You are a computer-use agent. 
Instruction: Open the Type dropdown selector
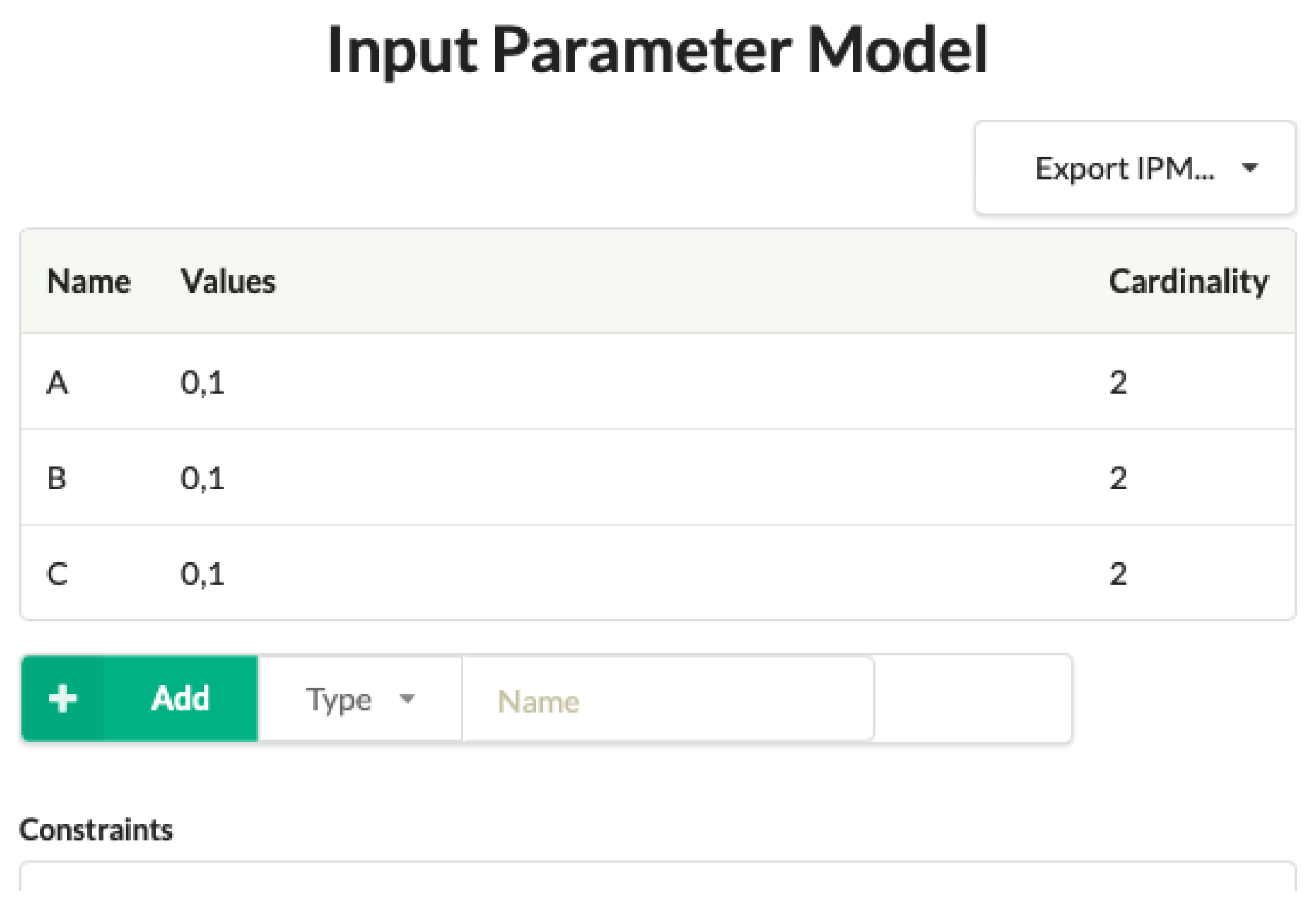tap(359, 698)
